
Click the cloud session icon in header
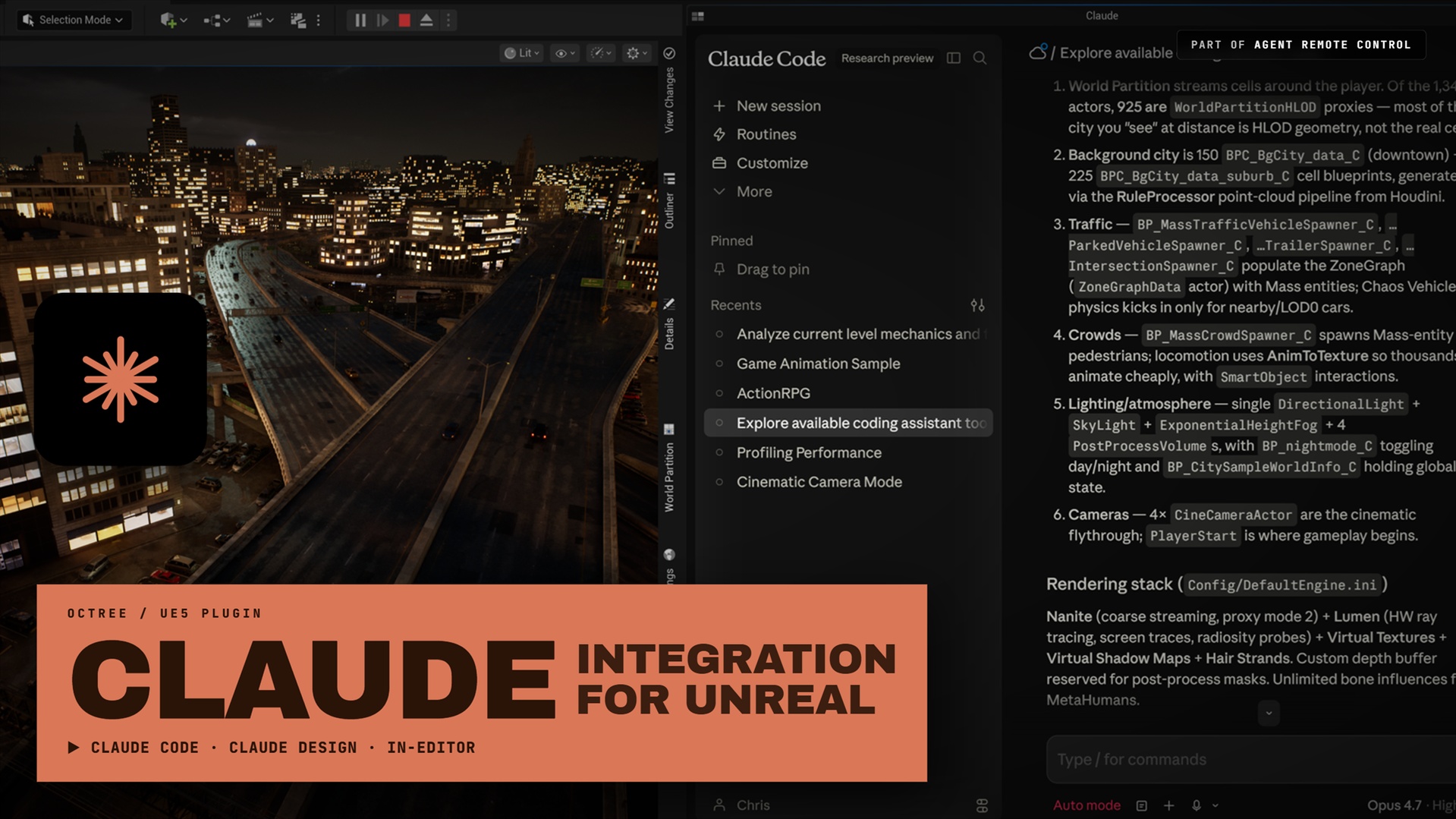(x=1037, y=52)
